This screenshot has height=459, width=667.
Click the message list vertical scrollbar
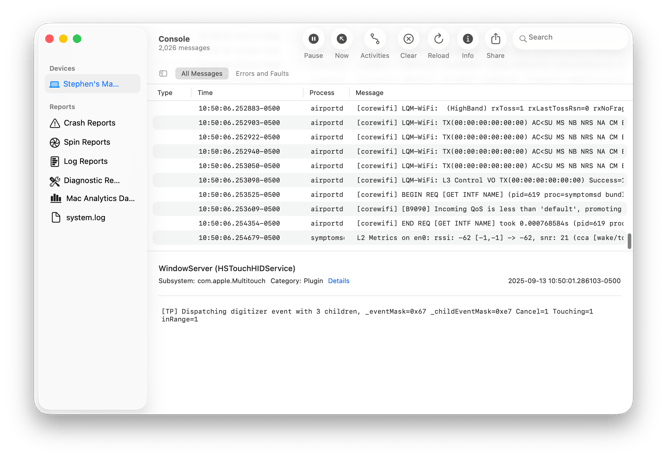(x=629, y=241)
